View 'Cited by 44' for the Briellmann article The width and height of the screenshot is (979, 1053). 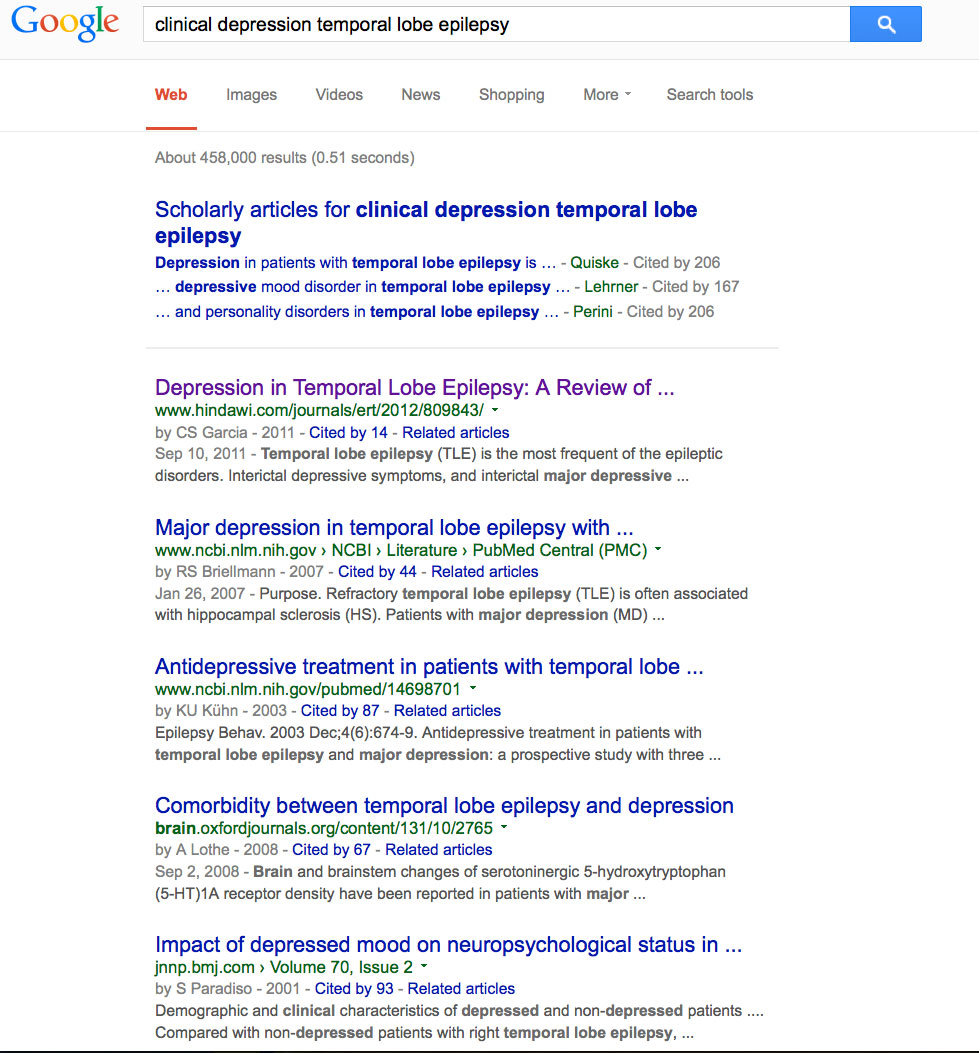coord(378,571)
